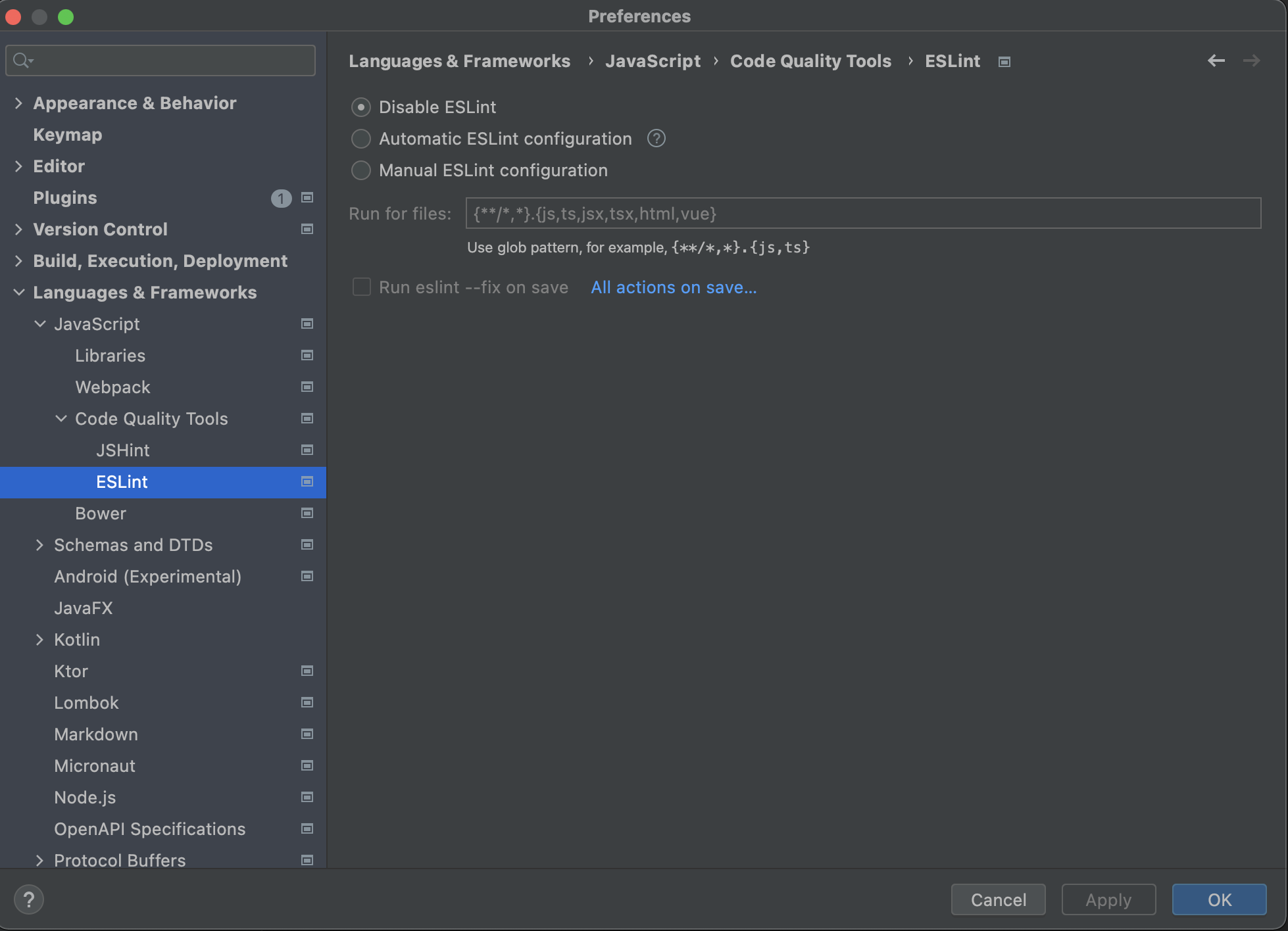Click the project-level icon beside Webpack
This screenshot has width=1288, height=931.
click(307, 387)
